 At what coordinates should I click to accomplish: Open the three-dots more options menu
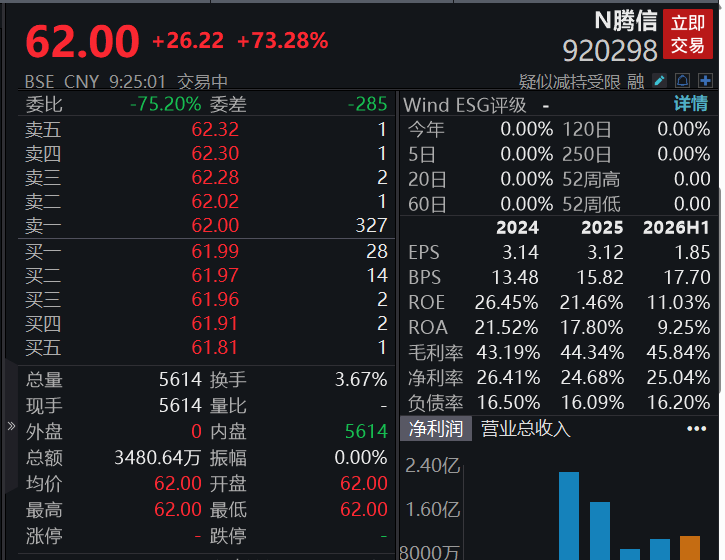[x=696, y=429]
